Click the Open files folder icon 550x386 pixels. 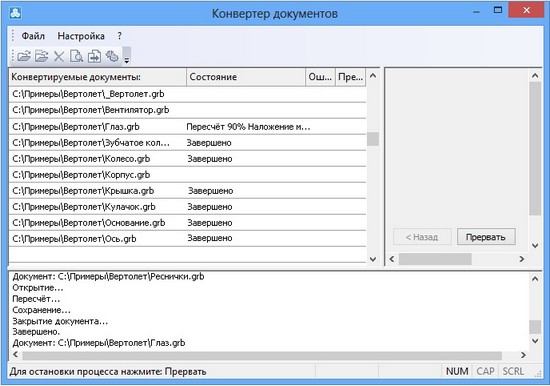[x=24, y=56]
